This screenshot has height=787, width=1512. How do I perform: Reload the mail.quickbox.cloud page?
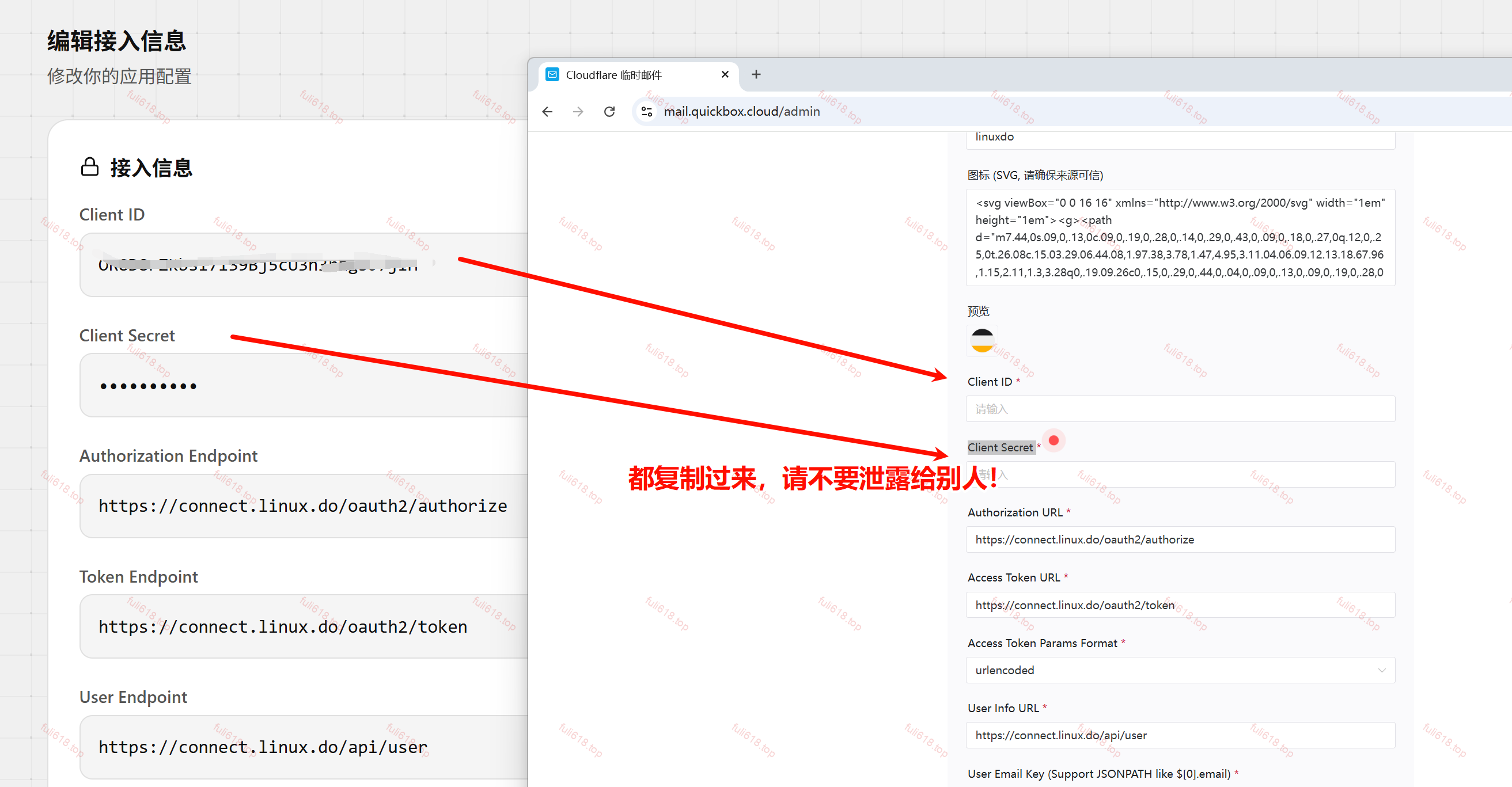point(609,112)
